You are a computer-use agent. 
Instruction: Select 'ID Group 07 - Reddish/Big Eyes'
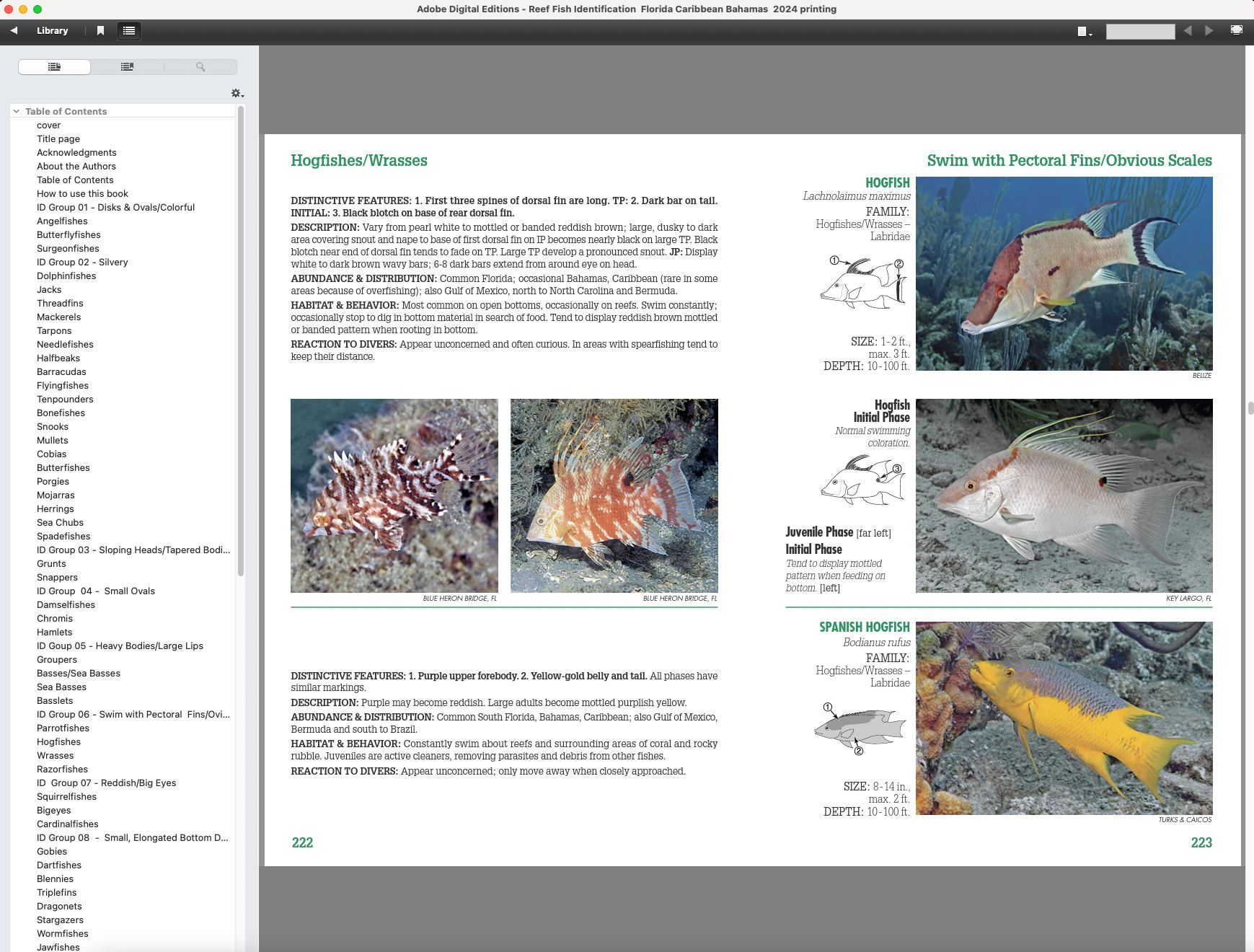pyautogui.click(x=106, y=783)
